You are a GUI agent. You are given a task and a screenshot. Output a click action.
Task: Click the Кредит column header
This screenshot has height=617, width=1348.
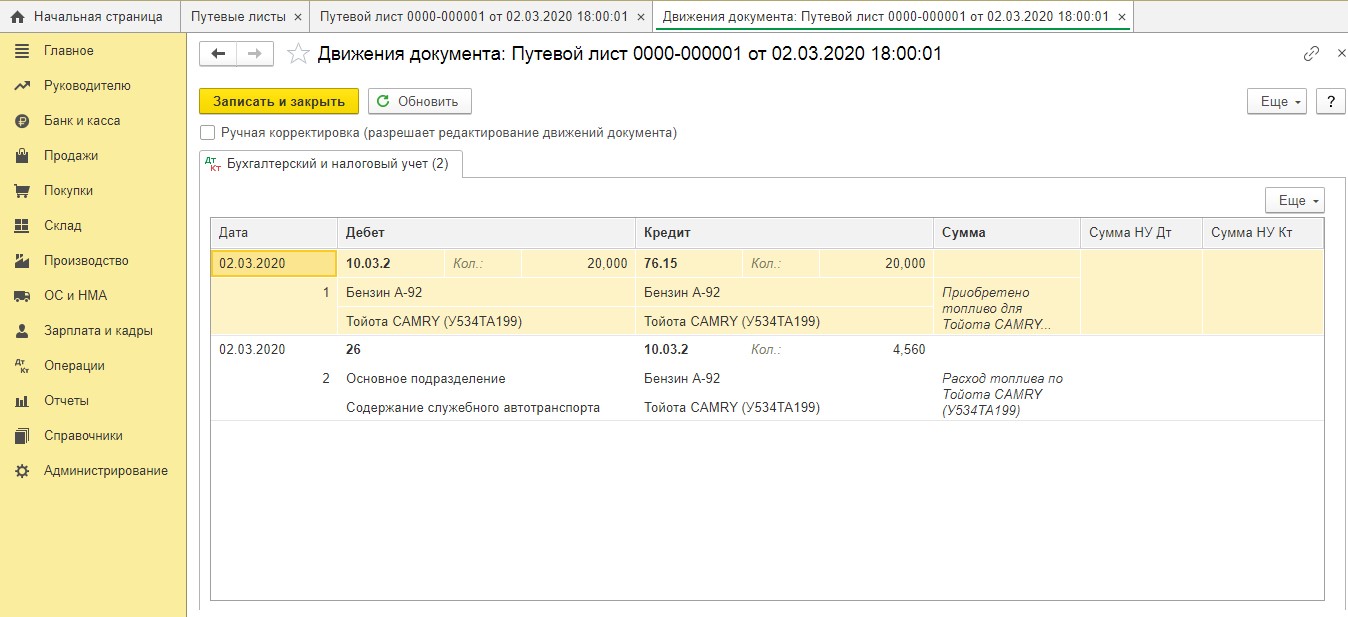785,232
